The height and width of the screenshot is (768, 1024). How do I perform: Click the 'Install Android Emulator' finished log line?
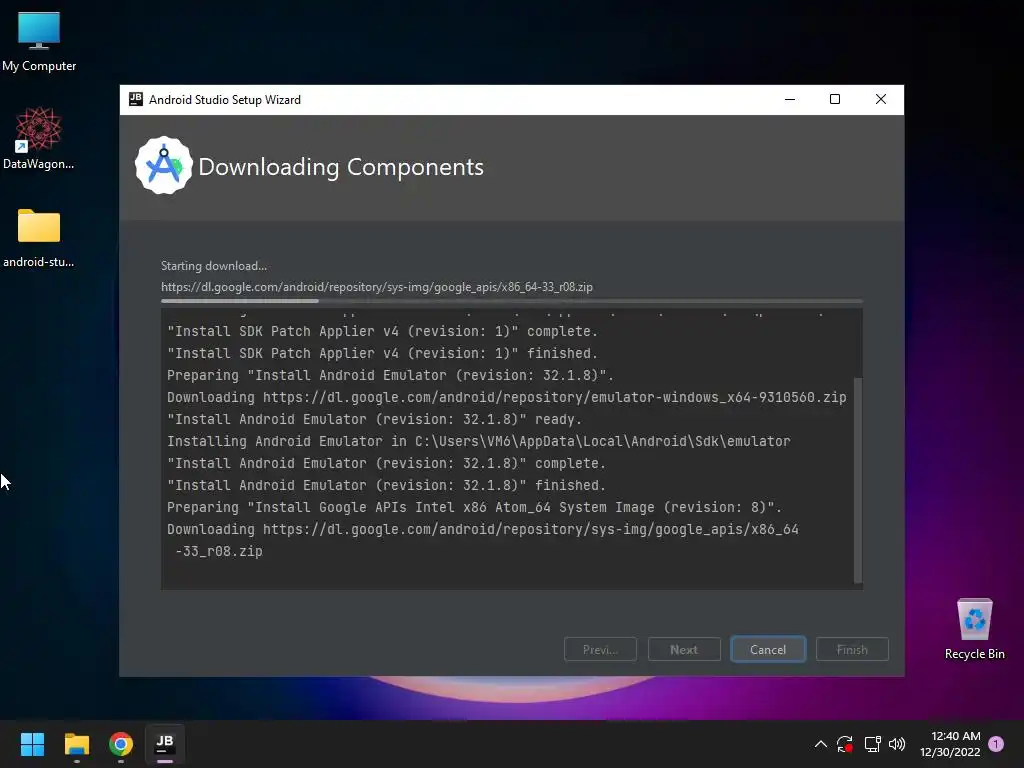pos(386,485)
